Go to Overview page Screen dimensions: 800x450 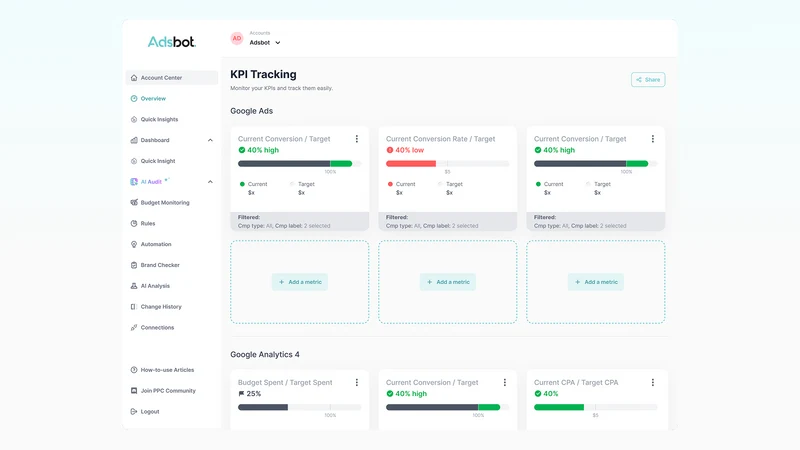153,98
